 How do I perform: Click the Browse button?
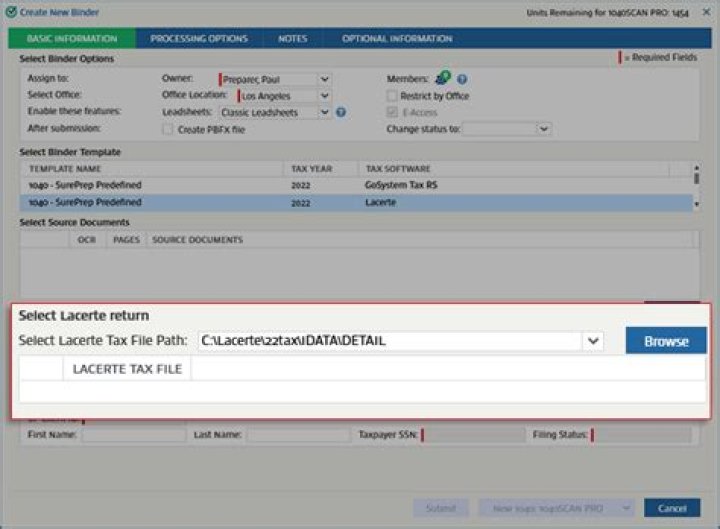coord(666,341)
